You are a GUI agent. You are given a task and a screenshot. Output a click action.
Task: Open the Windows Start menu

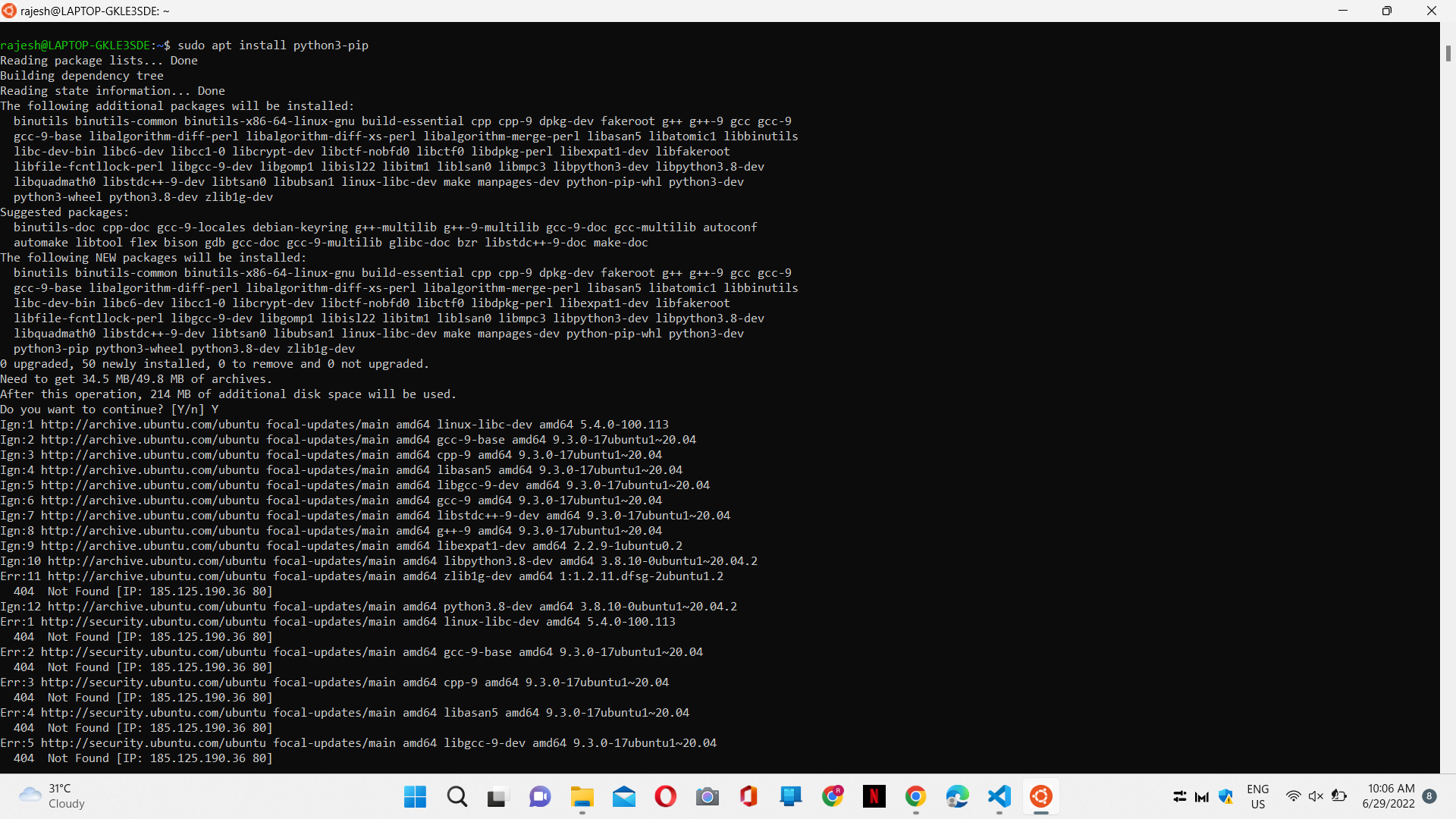pyautogui.click(x=414, y=796)
